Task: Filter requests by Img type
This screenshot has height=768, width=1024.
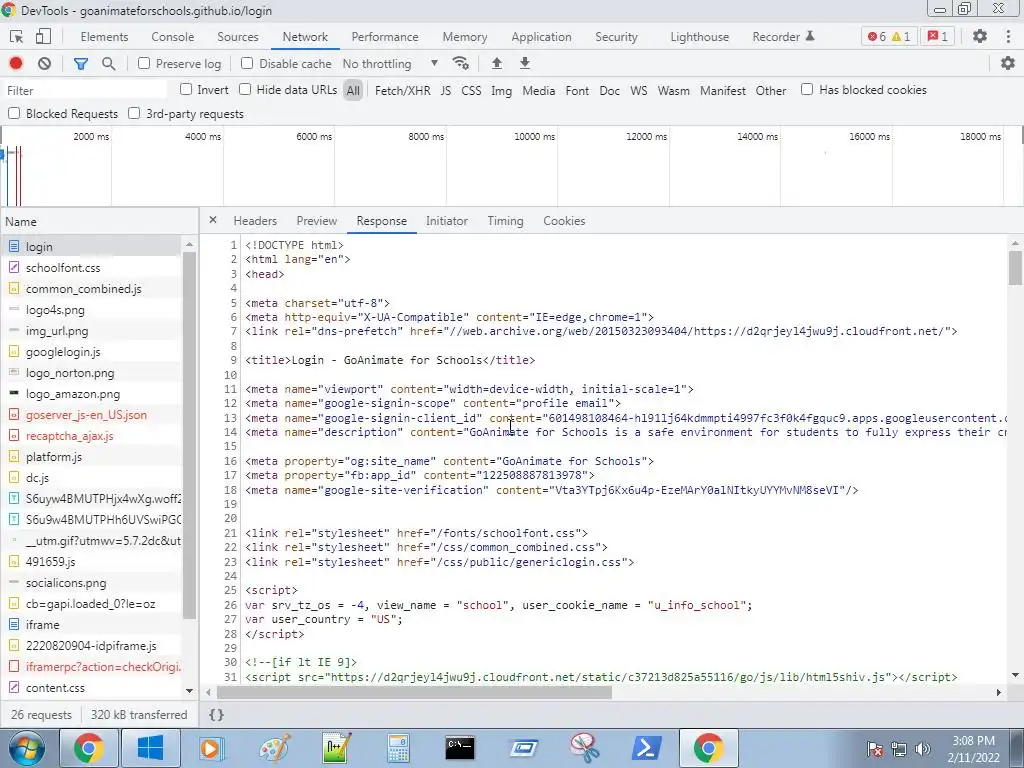Action: coord(502,91)
